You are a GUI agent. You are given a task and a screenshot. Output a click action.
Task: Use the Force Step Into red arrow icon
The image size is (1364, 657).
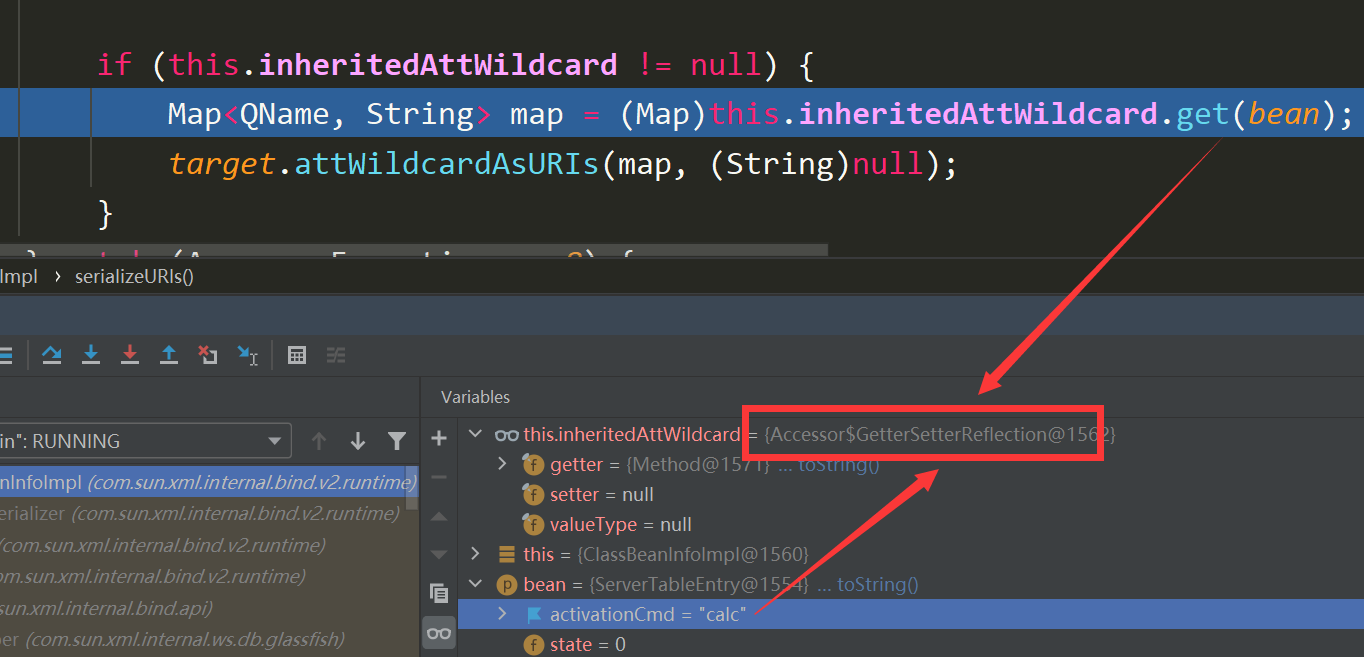(129, 355)
